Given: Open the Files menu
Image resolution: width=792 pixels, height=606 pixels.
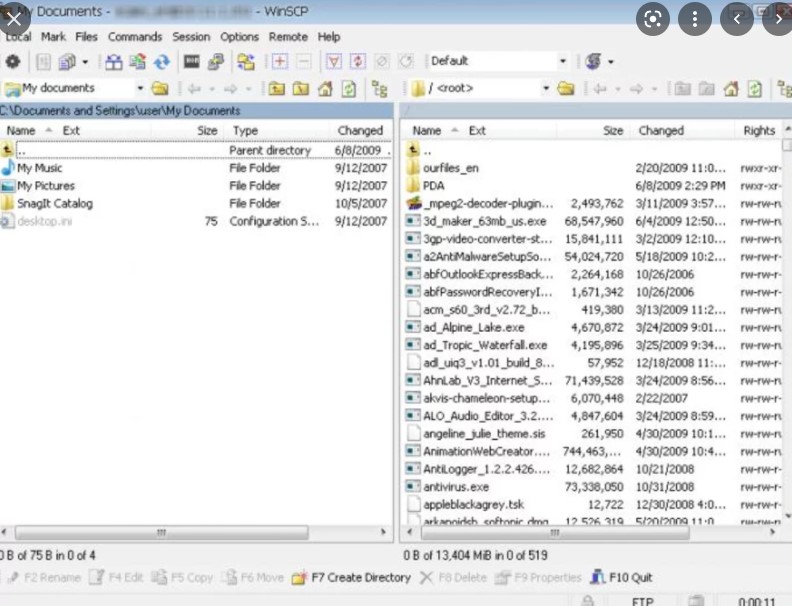Looking at the screenshot, I should pos(86,37).
